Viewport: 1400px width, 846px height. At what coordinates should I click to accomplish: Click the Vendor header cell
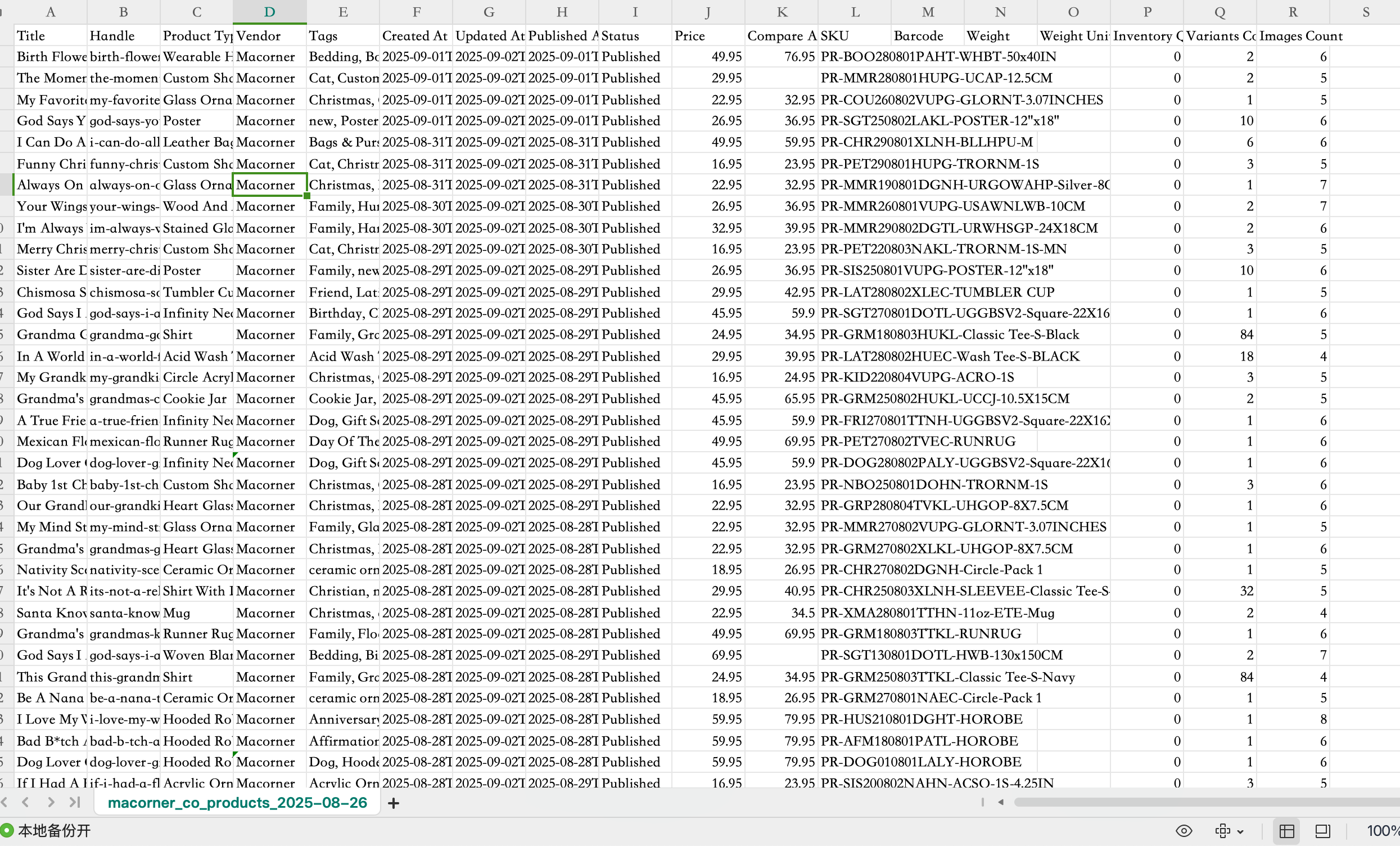coord(269,36)
